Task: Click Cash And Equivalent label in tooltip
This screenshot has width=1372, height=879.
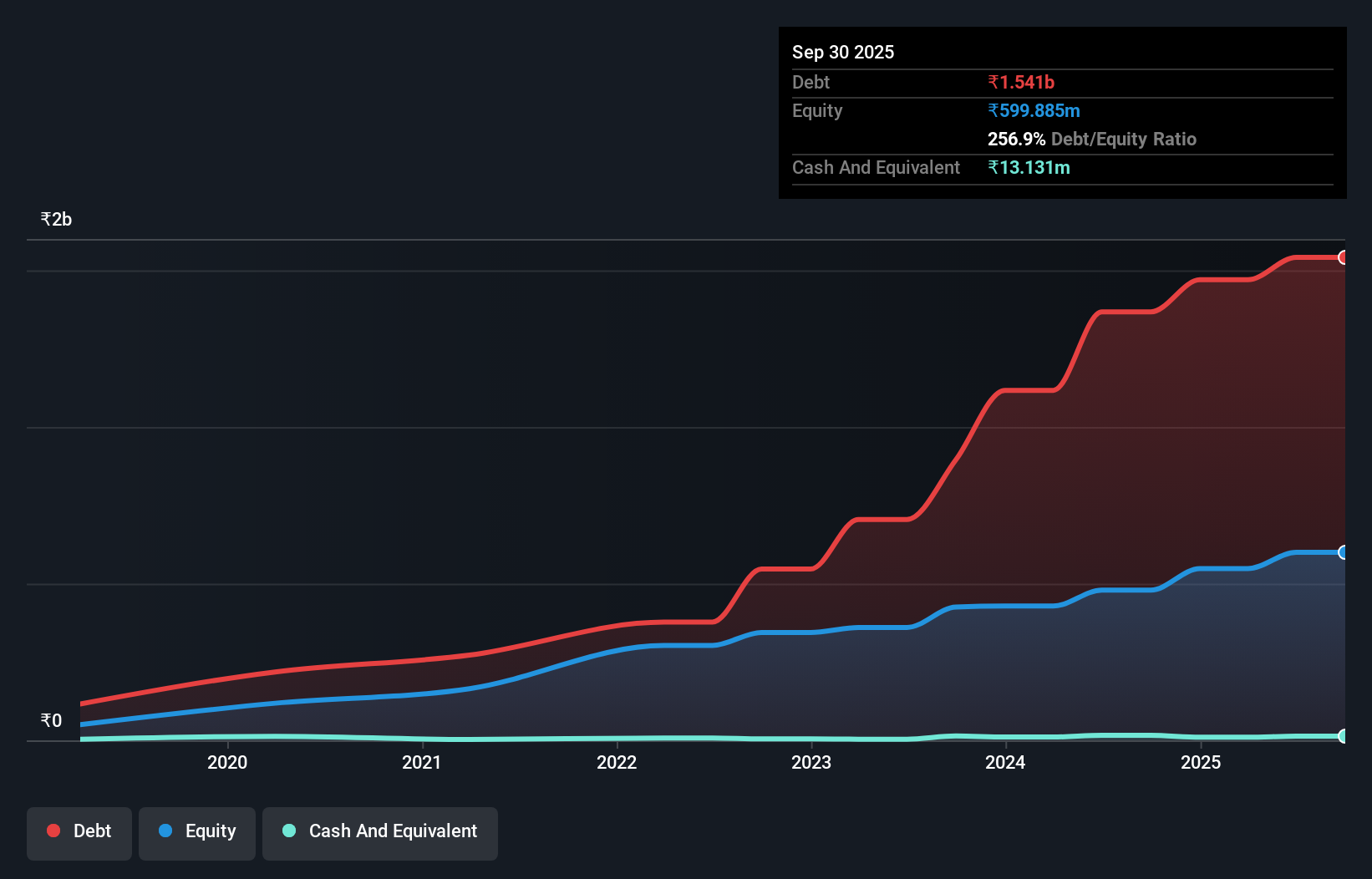Action: pyautogui.click(x=876, y=167)
